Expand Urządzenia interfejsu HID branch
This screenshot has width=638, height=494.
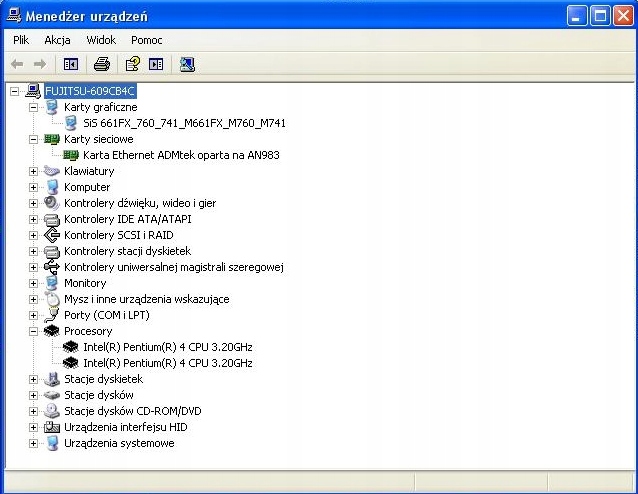pyautogui.click(x=33, y=428)
